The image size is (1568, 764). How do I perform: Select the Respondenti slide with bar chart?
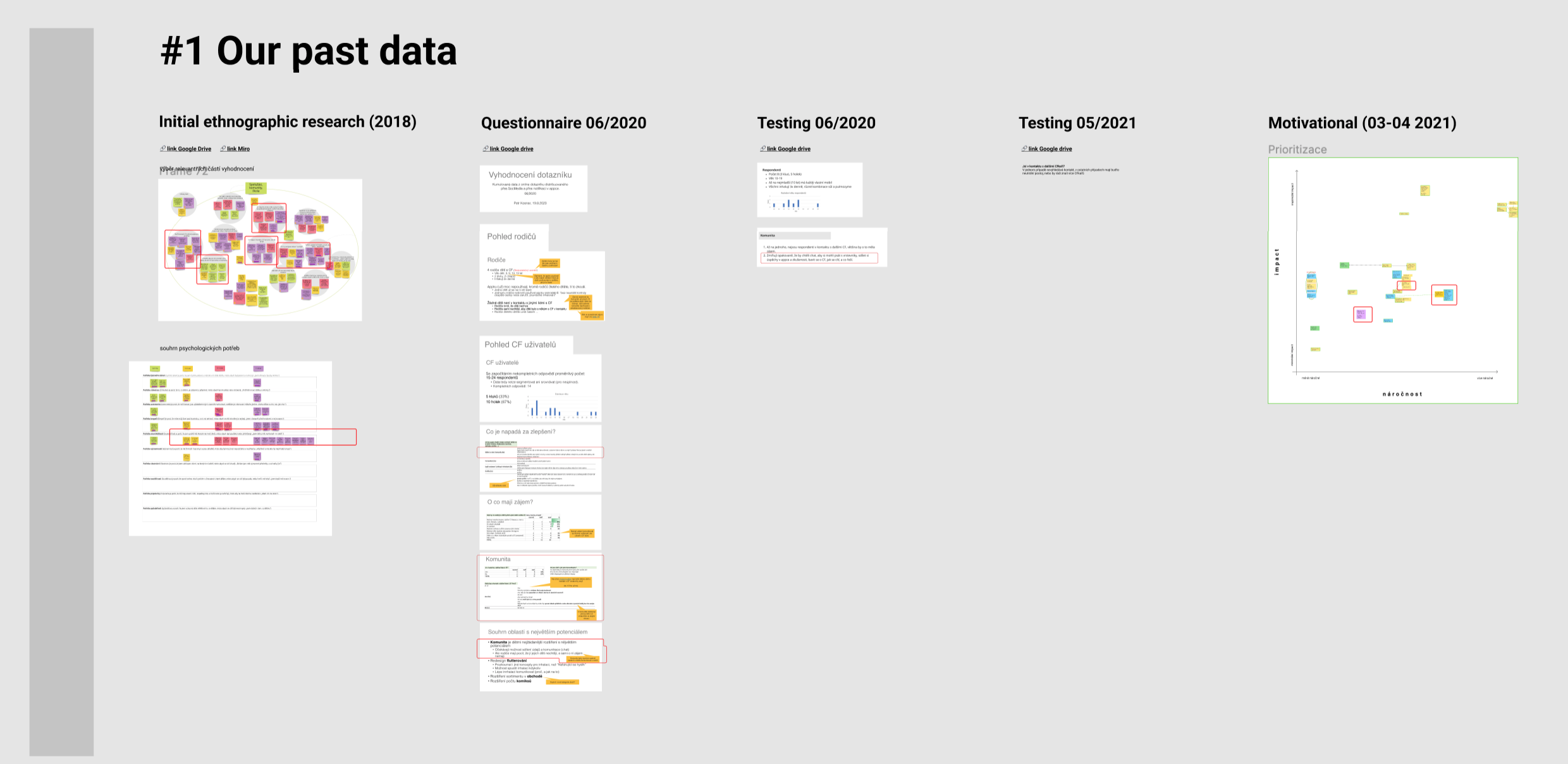click(809, 190)
